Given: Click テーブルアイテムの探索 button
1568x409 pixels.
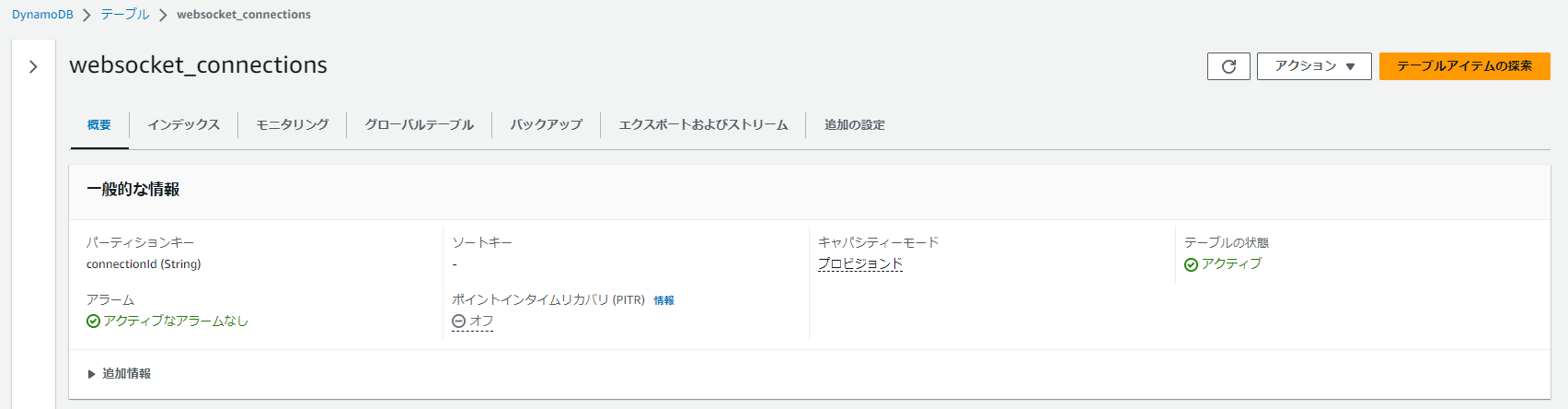Looking at the screenshot, I should (1464, 66).
